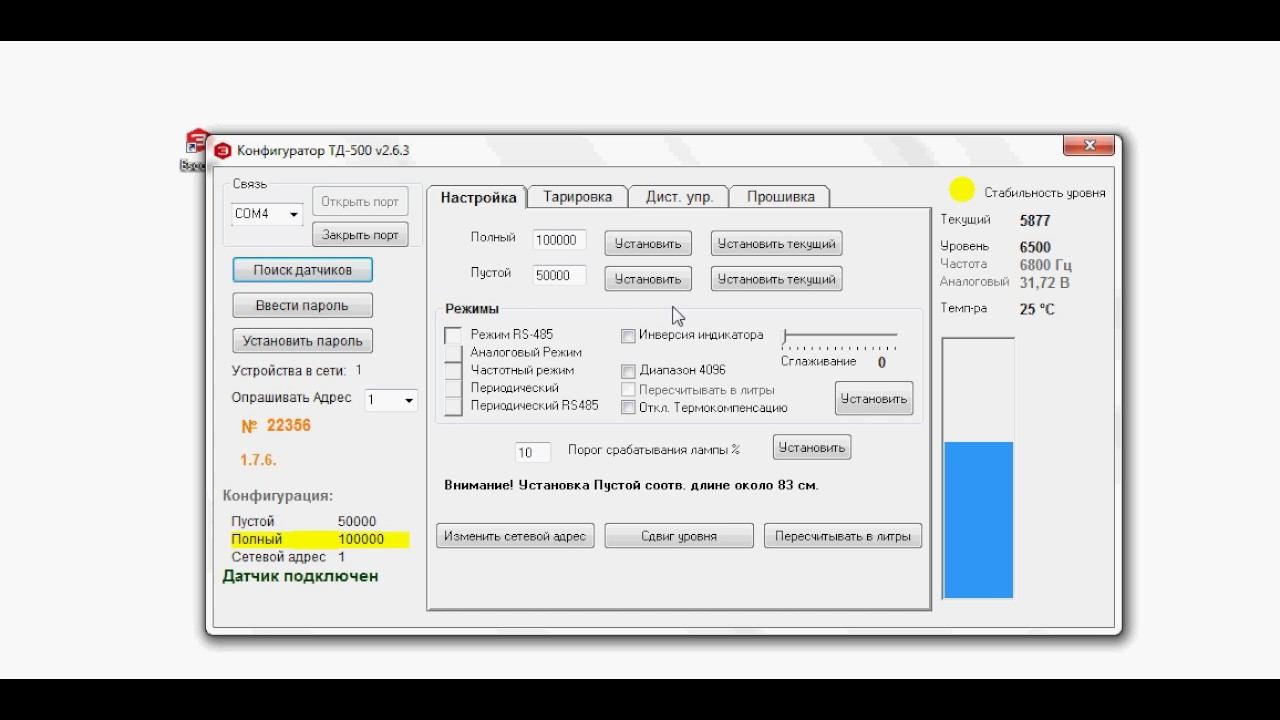Click Установить текущий for Полный
Screen dimensions: 1280x720
point(777,243)
